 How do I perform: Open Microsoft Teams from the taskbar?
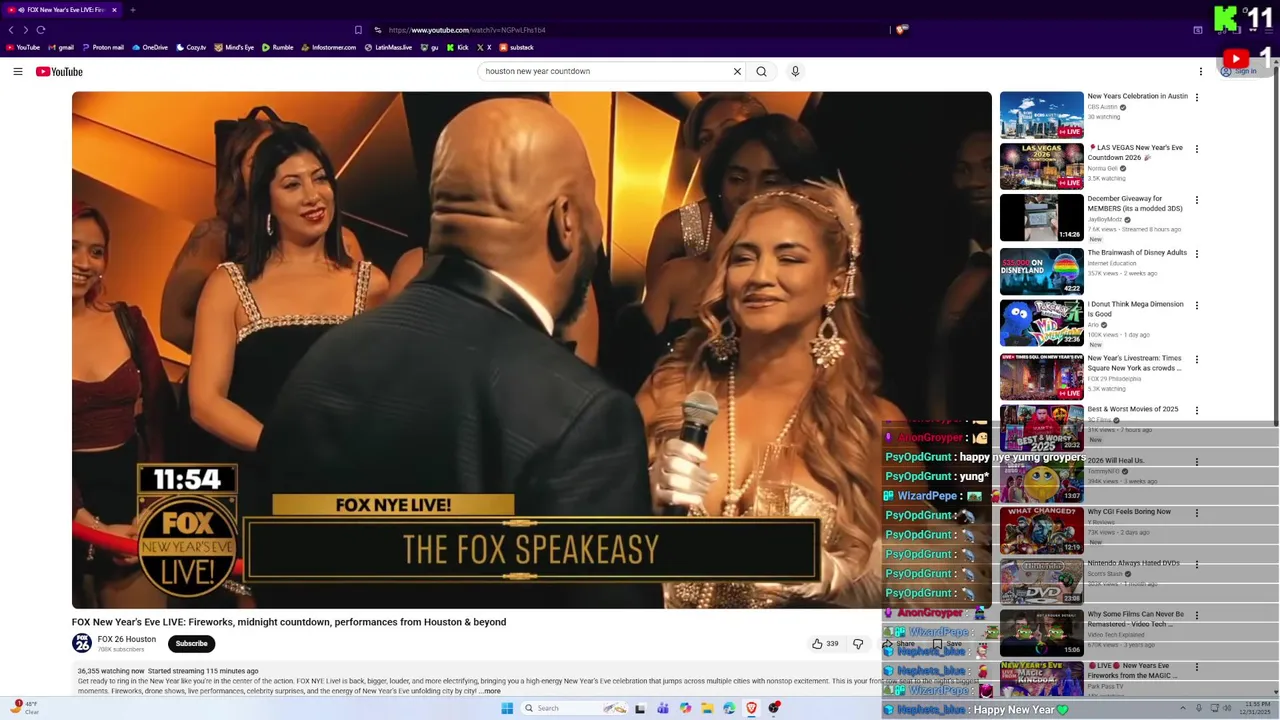pyautogui.click(x=663, y=708)
